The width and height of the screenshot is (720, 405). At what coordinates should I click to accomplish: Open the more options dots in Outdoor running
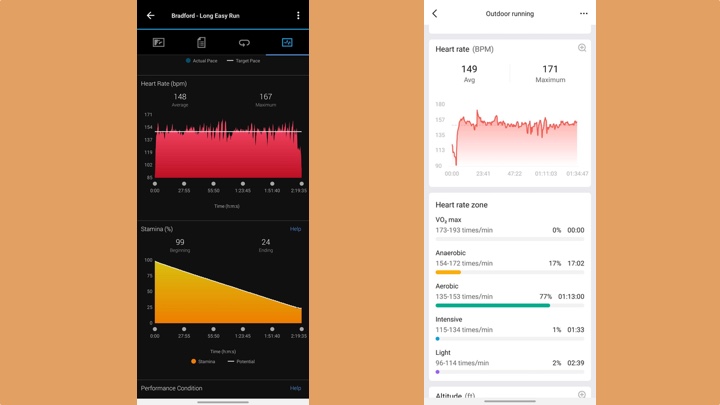click(x=584, y=14)
